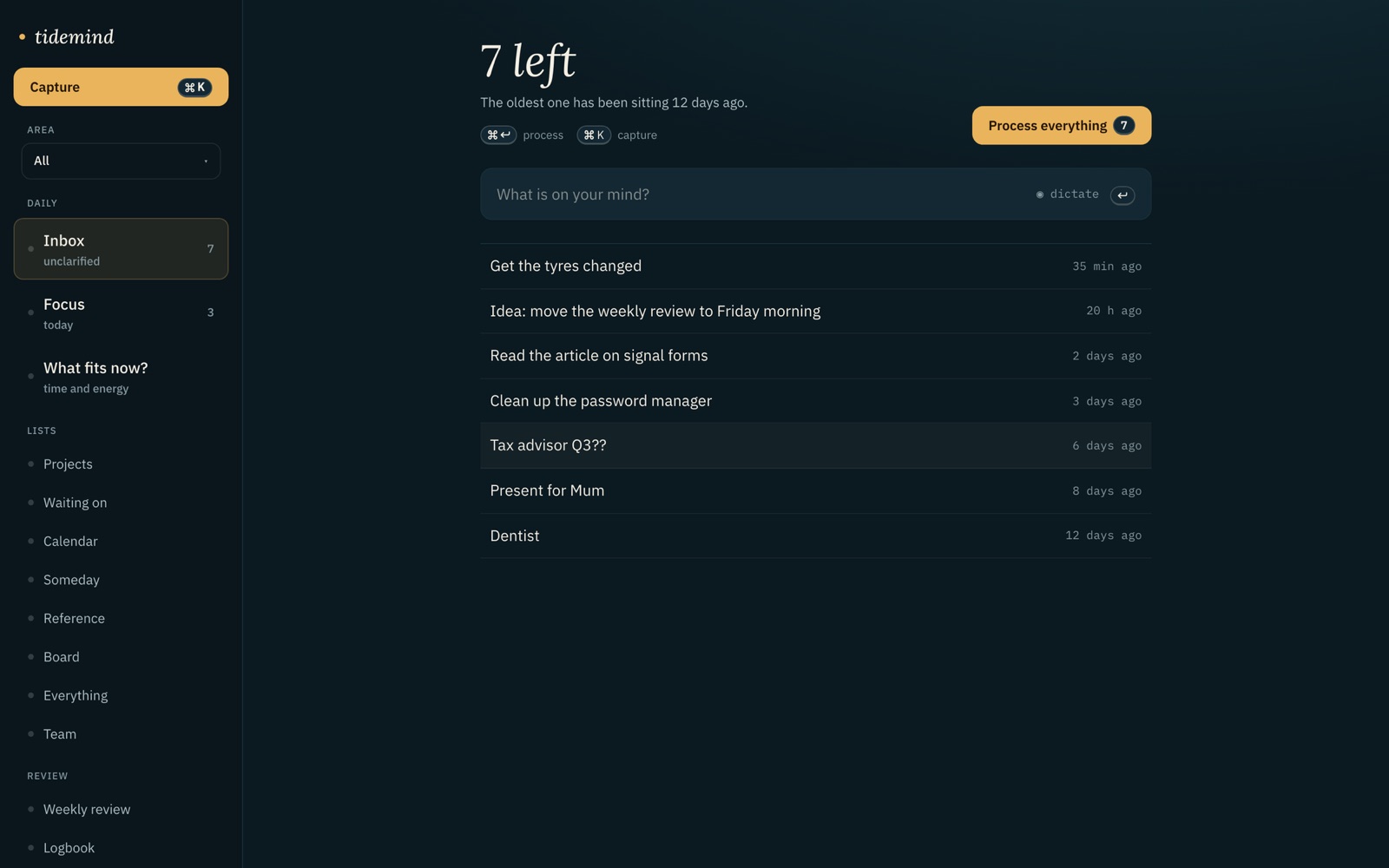Select Read the article on signal forms
1389x868 pixels.
816,356
